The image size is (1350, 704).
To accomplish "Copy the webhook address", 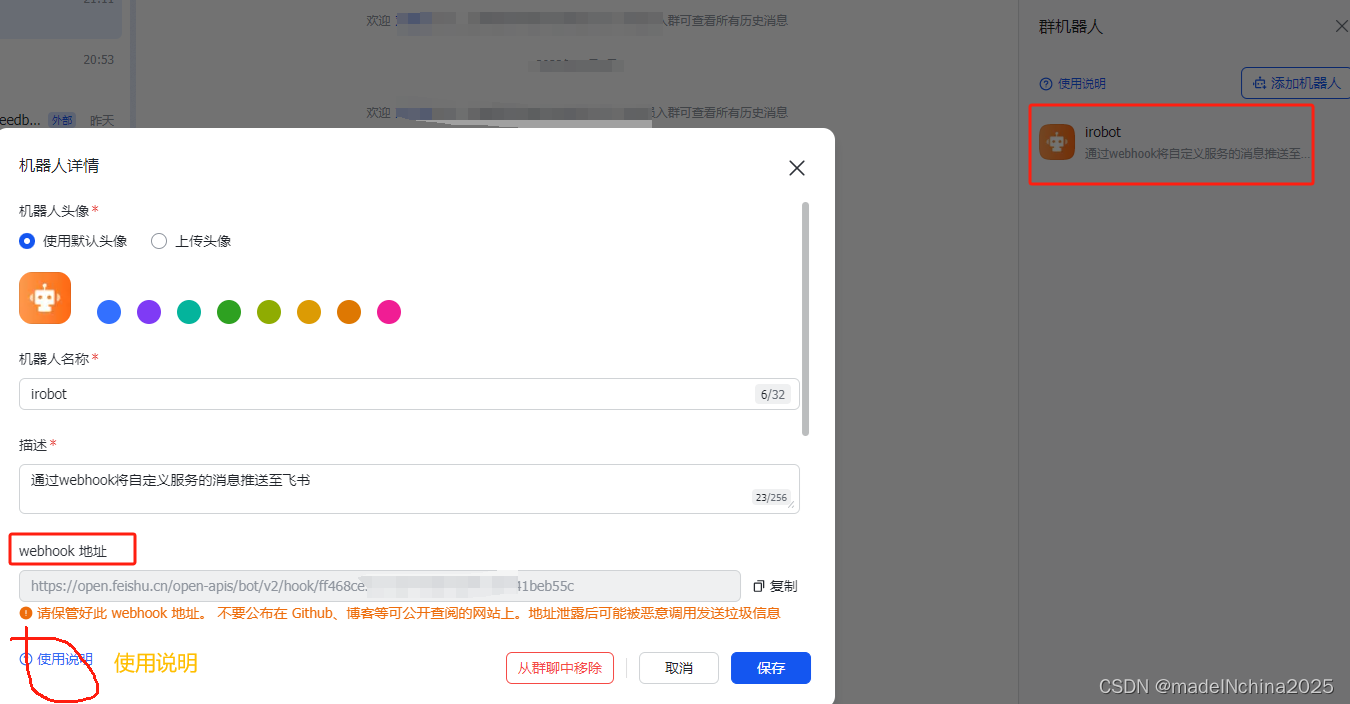I will (x=775, y=586).
